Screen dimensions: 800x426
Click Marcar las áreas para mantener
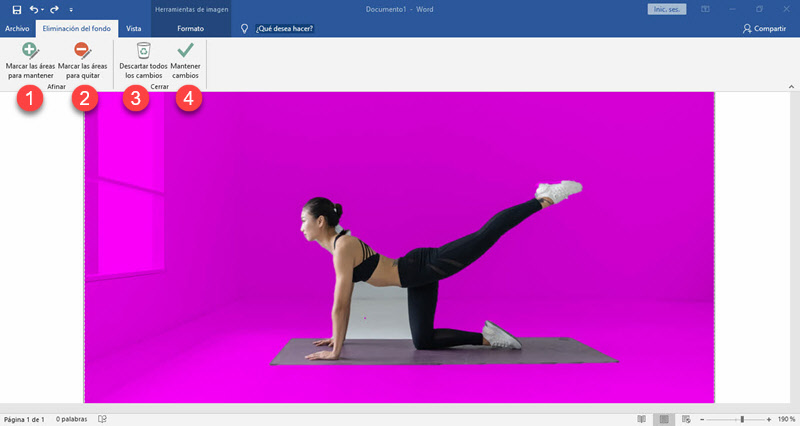click(30, 58)
